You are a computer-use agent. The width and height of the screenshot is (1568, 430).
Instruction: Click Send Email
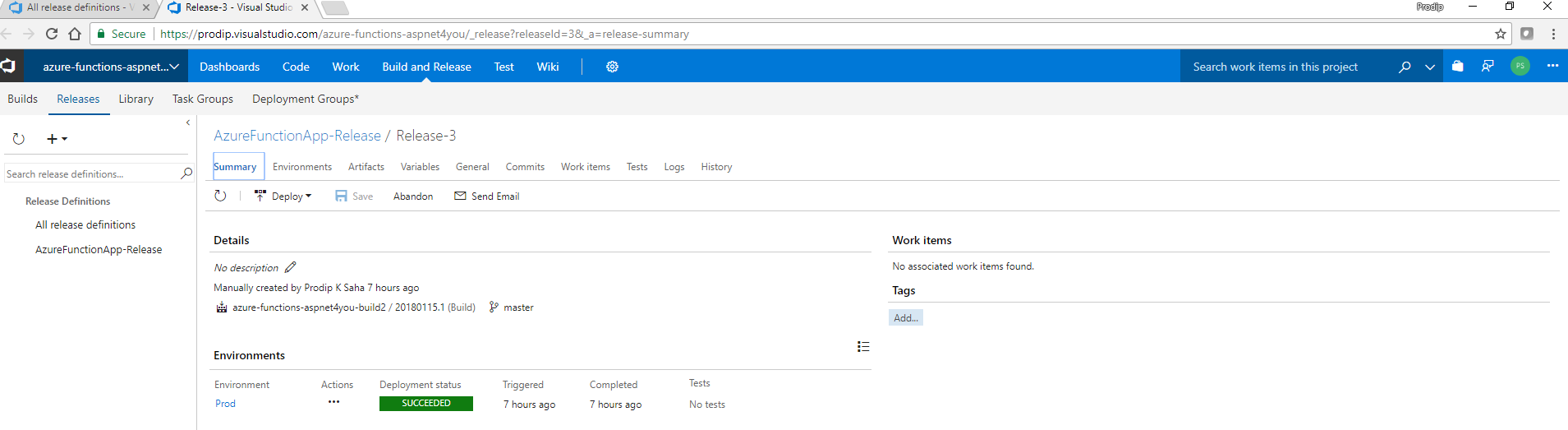(487, 196)
